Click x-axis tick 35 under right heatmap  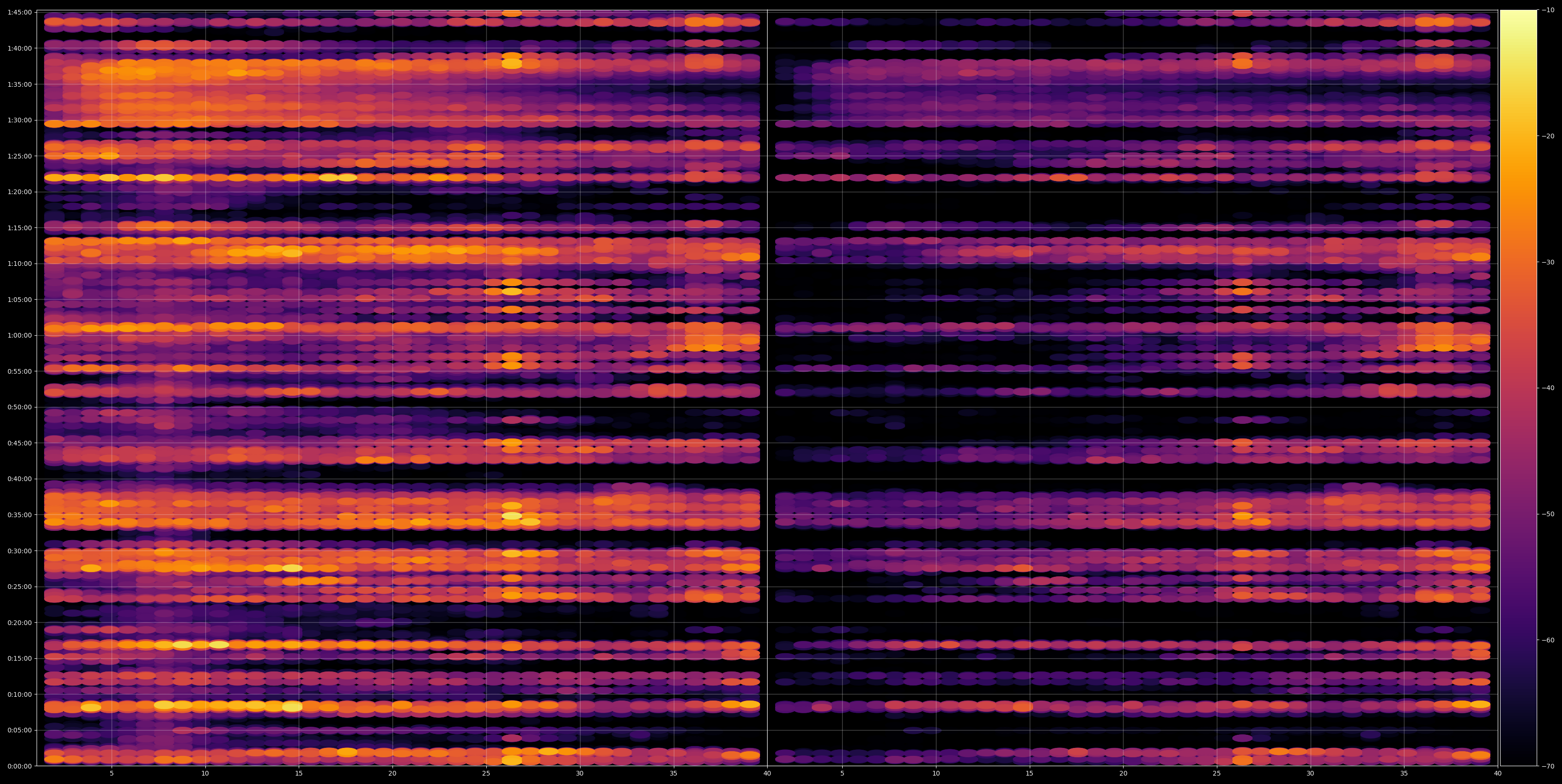tap(1404, 773)
